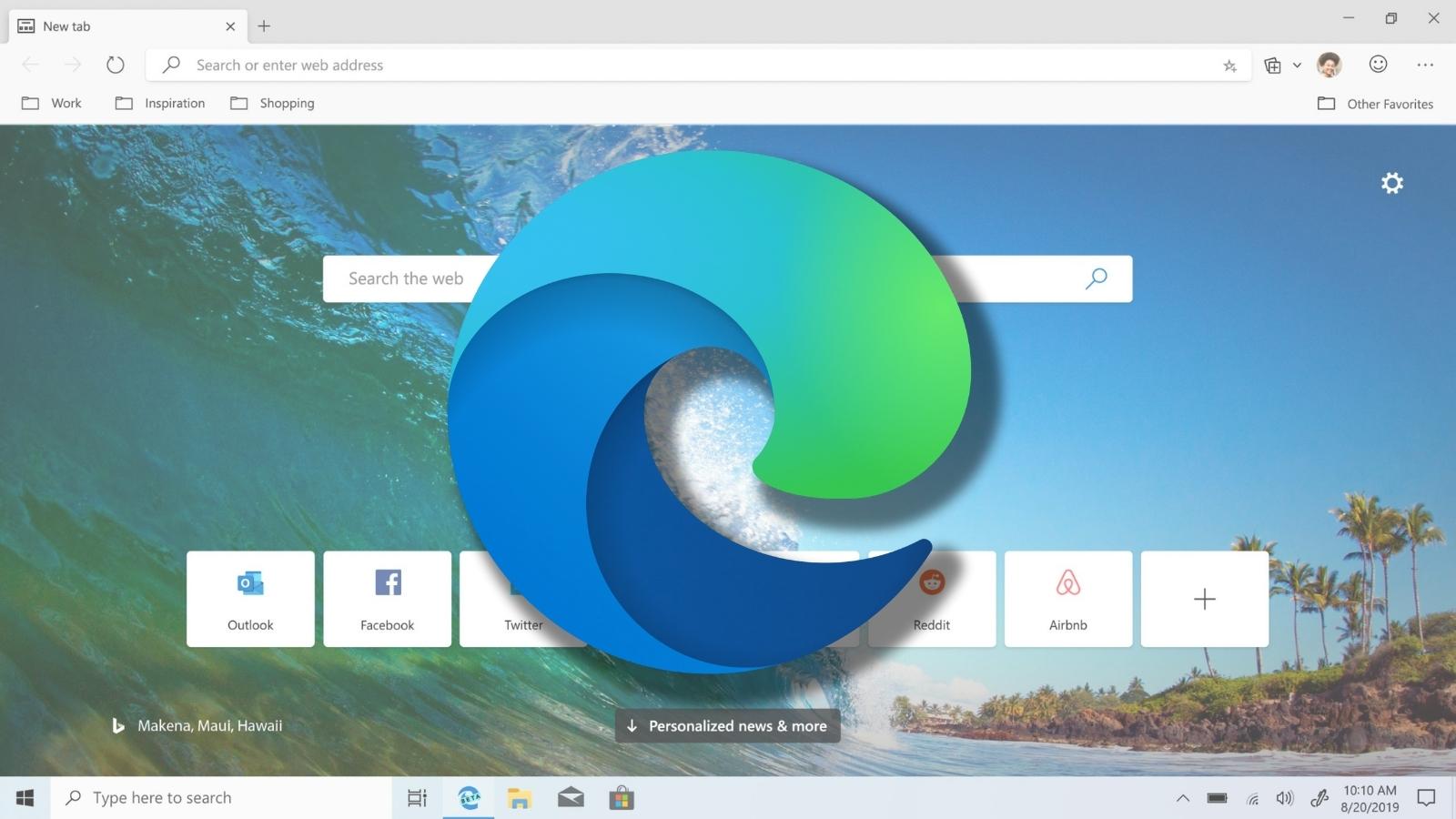
Task: Expand Personalized news & more
Action: [x=727, y=726]
